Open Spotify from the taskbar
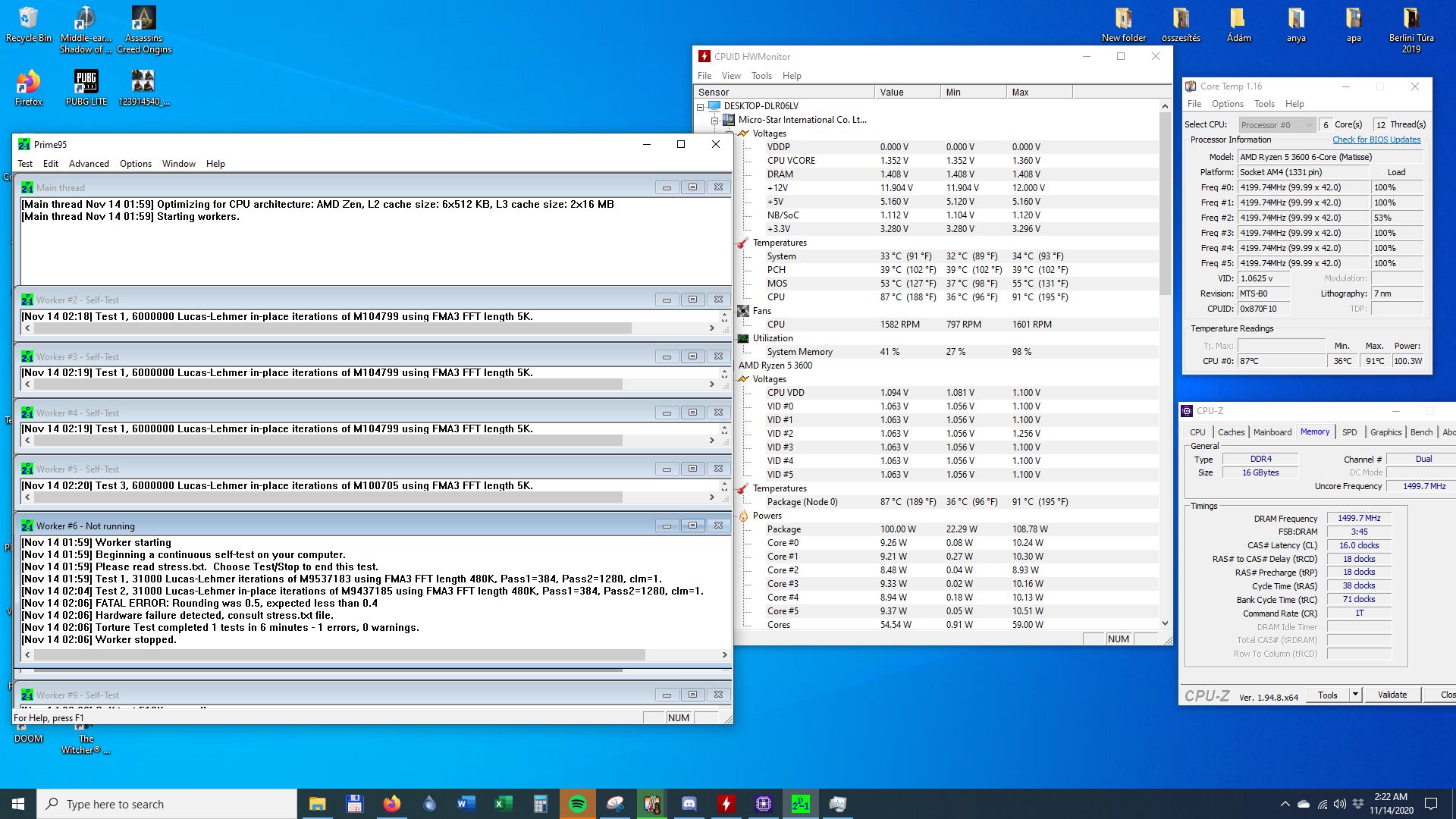 pyautogui.click(x=577, y=804)
